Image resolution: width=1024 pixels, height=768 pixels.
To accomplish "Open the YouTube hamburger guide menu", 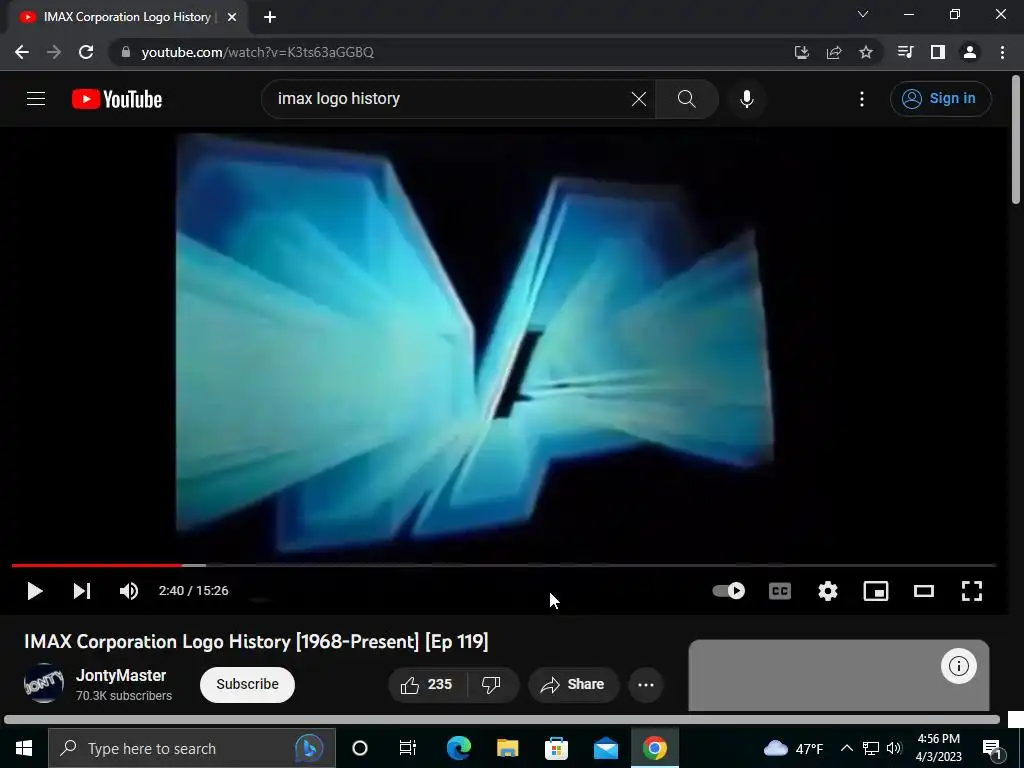I will pyautogui.click(x=36, y=99).
